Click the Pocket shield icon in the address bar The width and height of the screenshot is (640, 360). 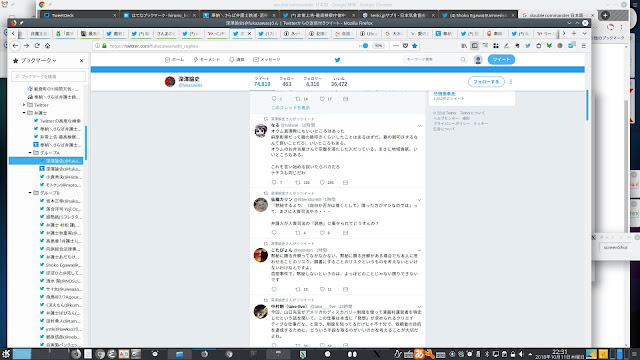click(x=405, y=46)
